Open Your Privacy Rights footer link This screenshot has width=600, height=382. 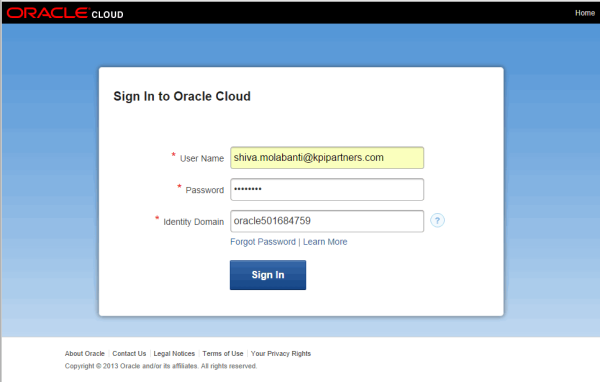tap(281, 354)
